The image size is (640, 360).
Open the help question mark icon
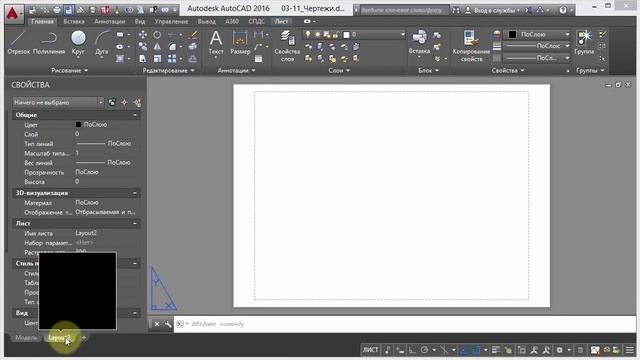563,10
